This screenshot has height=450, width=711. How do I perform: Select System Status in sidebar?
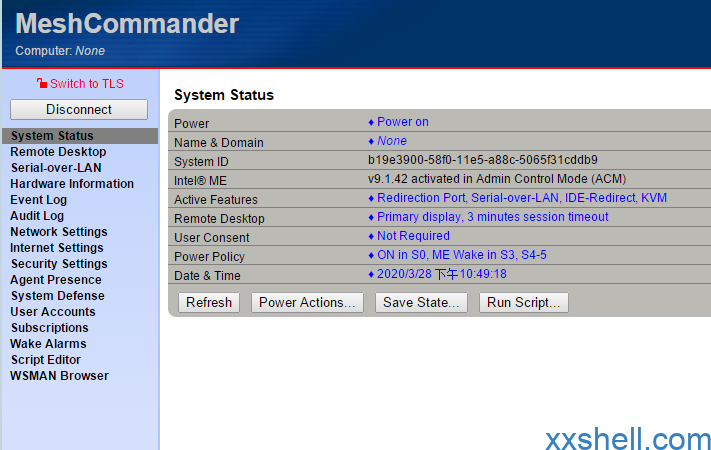(80, 136)
